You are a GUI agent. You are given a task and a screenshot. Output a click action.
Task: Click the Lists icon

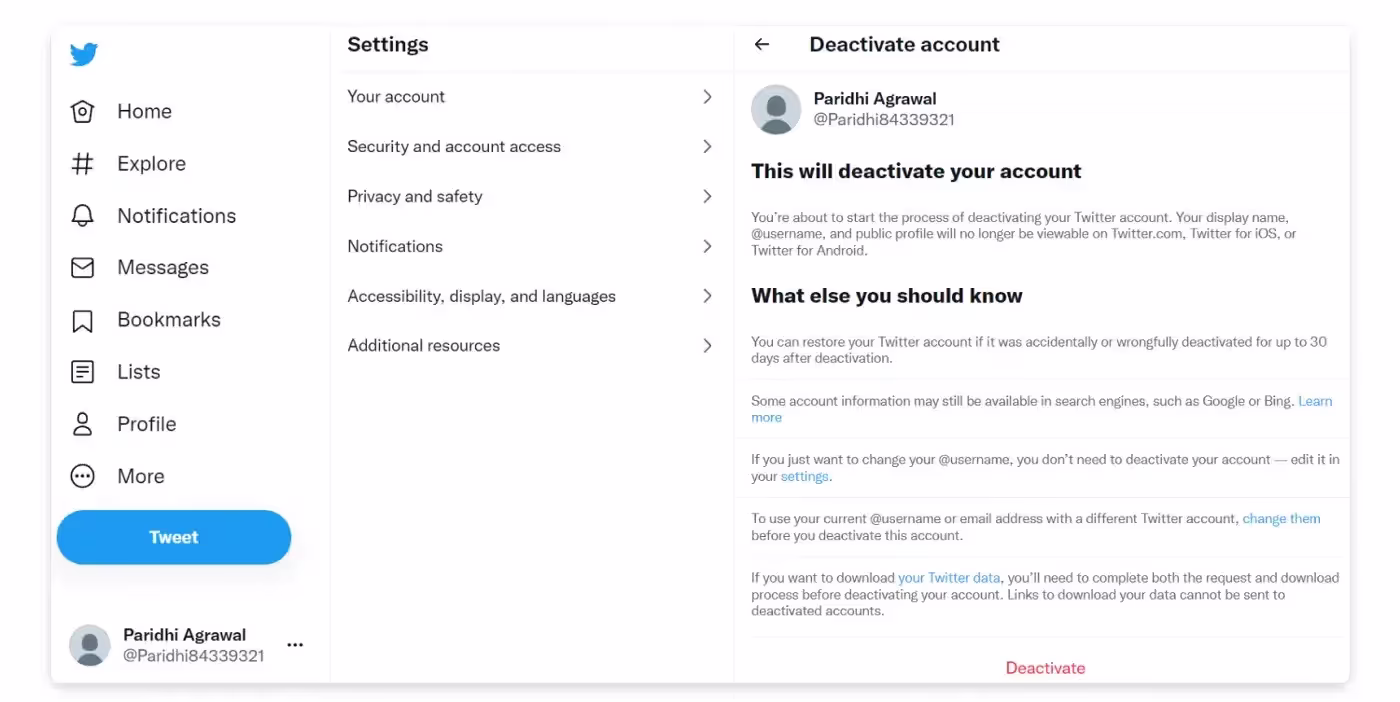[x=83, y=372]
